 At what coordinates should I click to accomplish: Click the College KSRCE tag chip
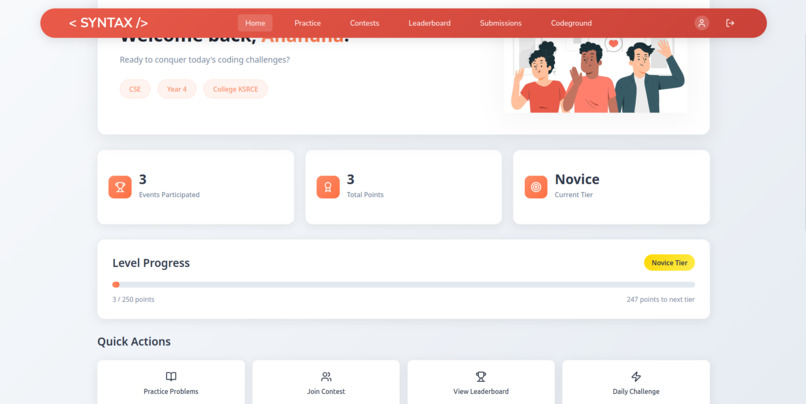tap(235, 89)
